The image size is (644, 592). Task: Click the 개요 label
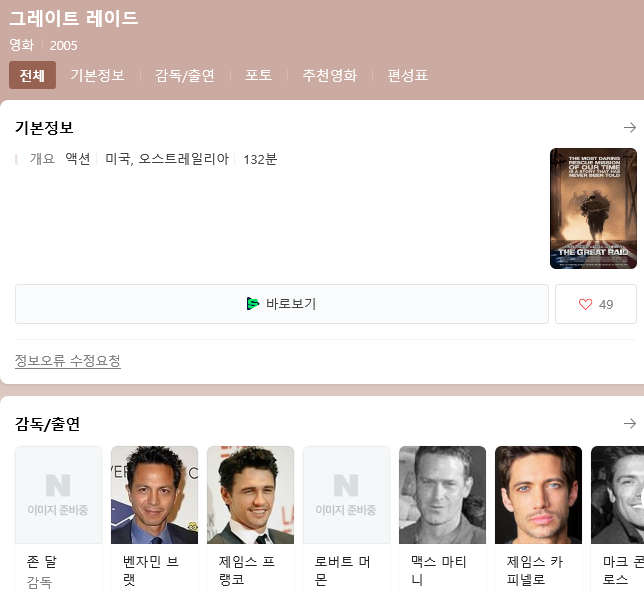pos(42,159)
